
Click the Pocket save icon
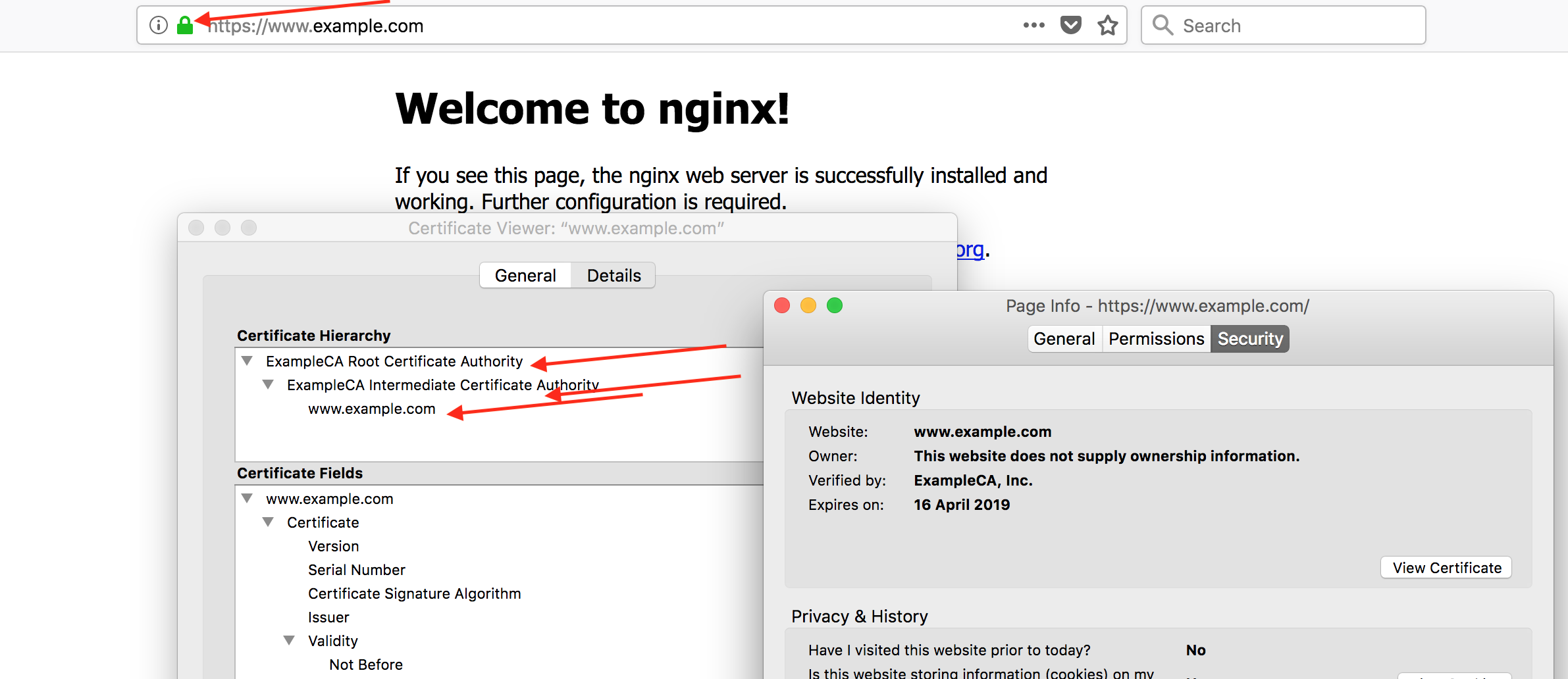(1071, 26)
